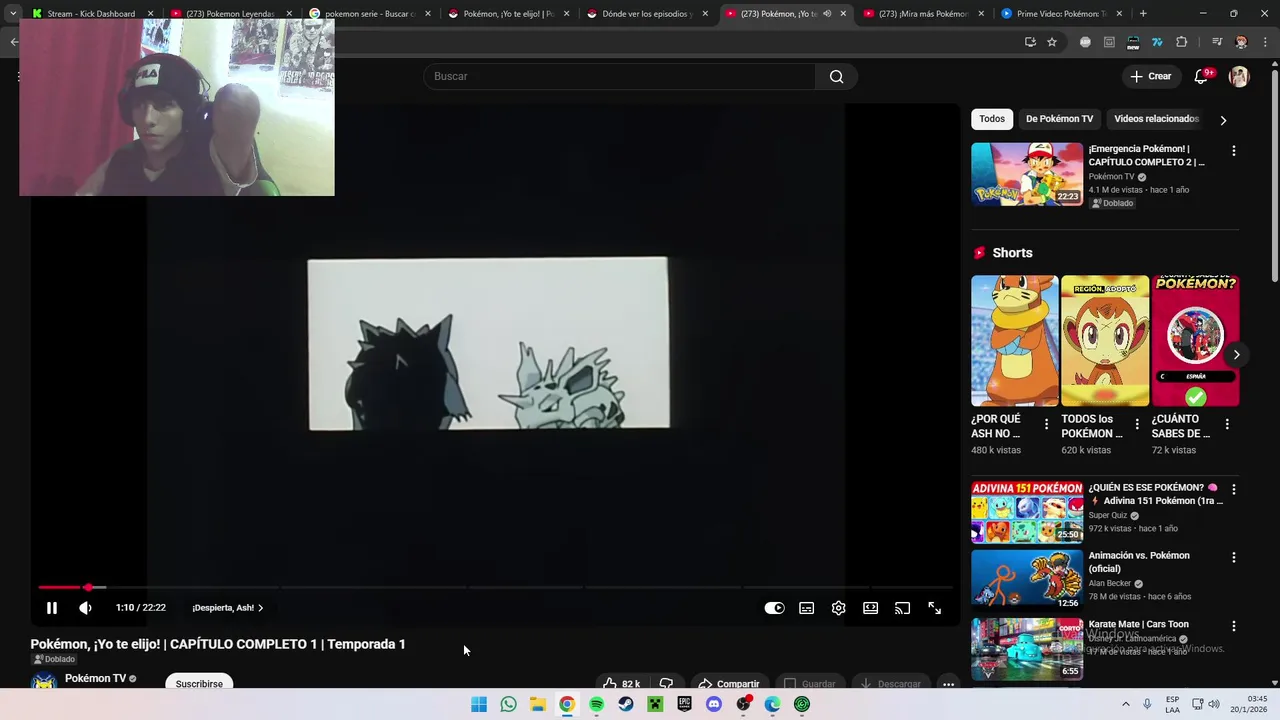Screen dimensions: 1280x720
Task: Show more filter chips with right arrow
Action: (x=1223, y=120)
